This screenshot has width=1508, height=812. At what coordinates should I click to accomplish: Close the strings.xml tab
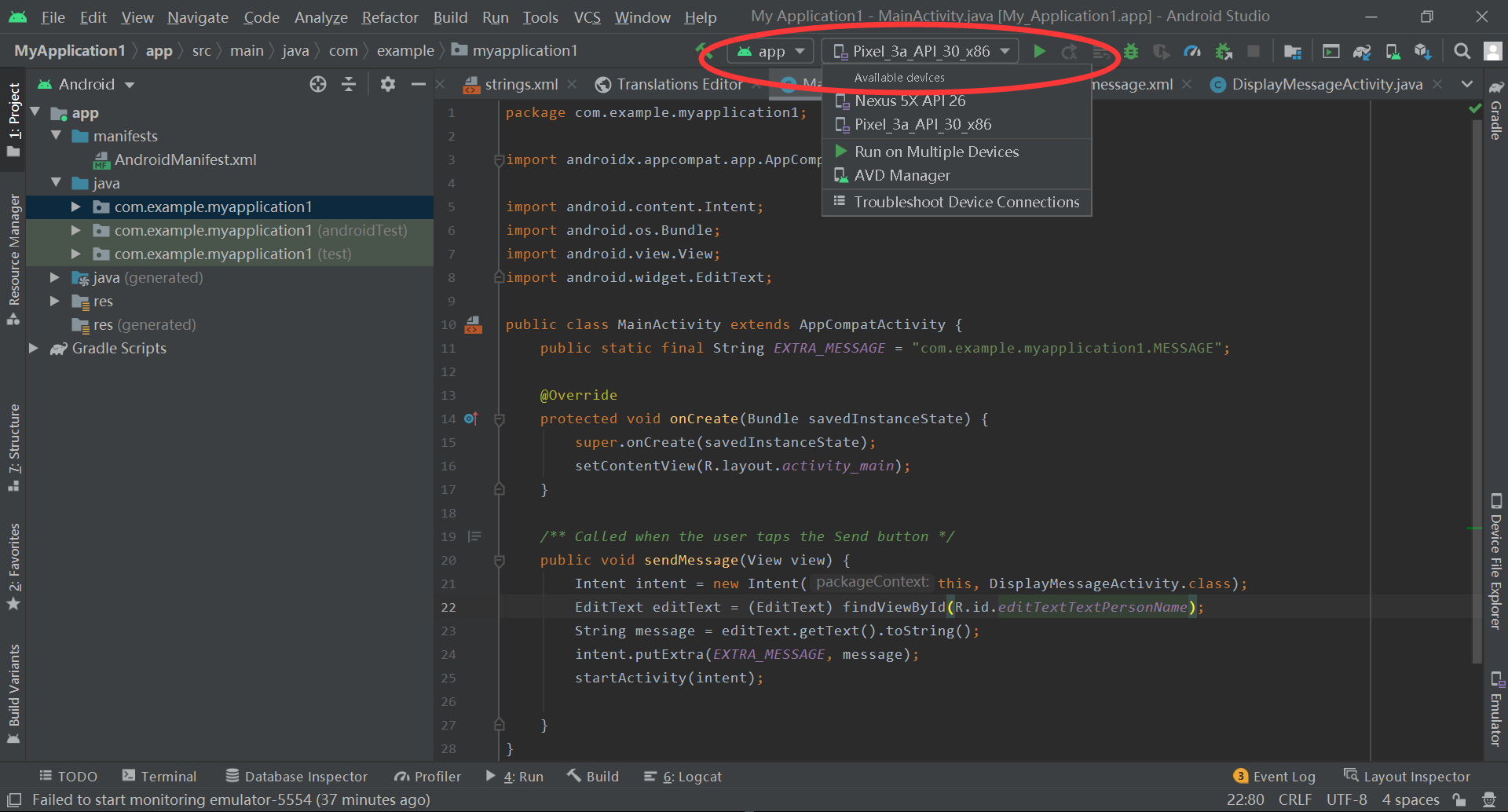click(572, 84)
